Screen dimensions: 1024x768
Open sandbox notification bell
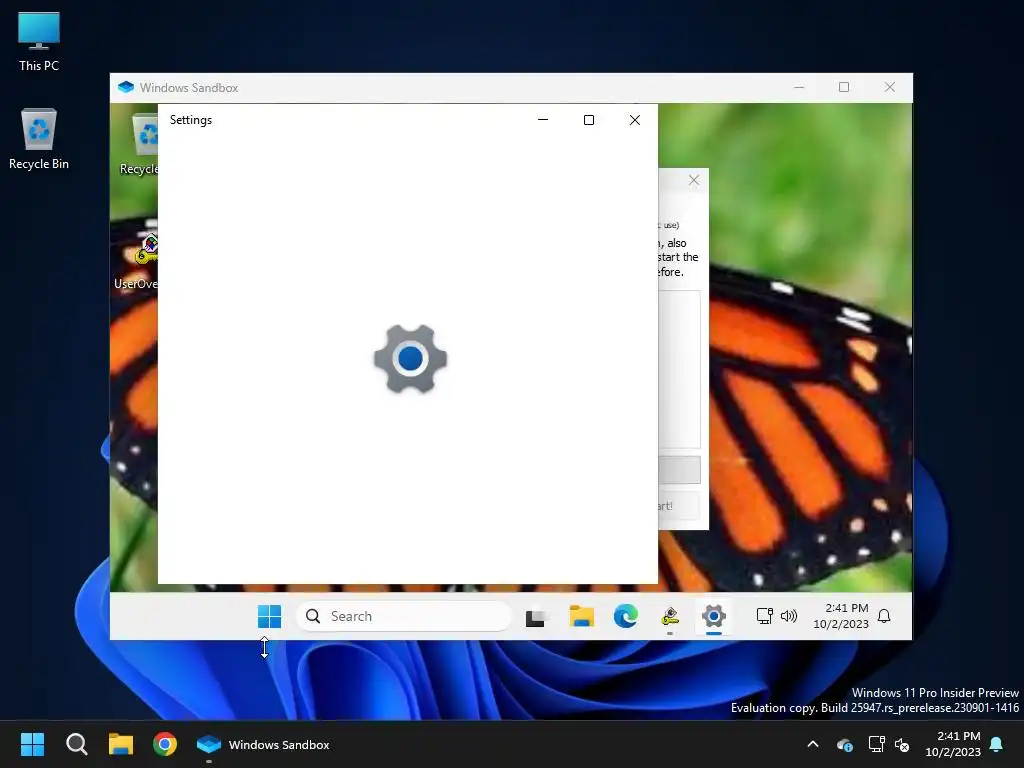[884, 616]
